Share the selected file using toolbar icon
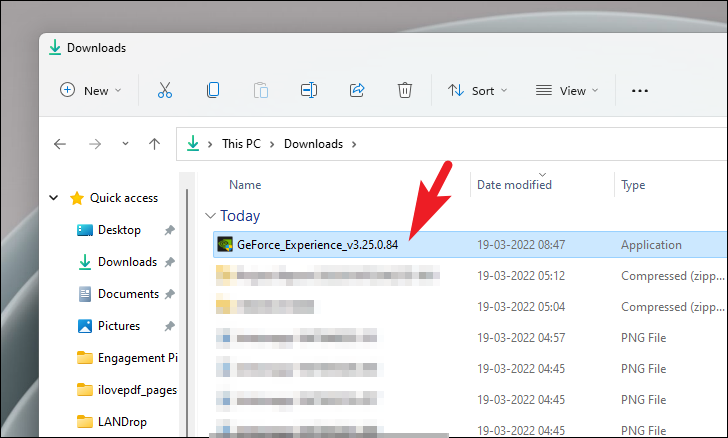Screen dimensions: 728x438 357,90
